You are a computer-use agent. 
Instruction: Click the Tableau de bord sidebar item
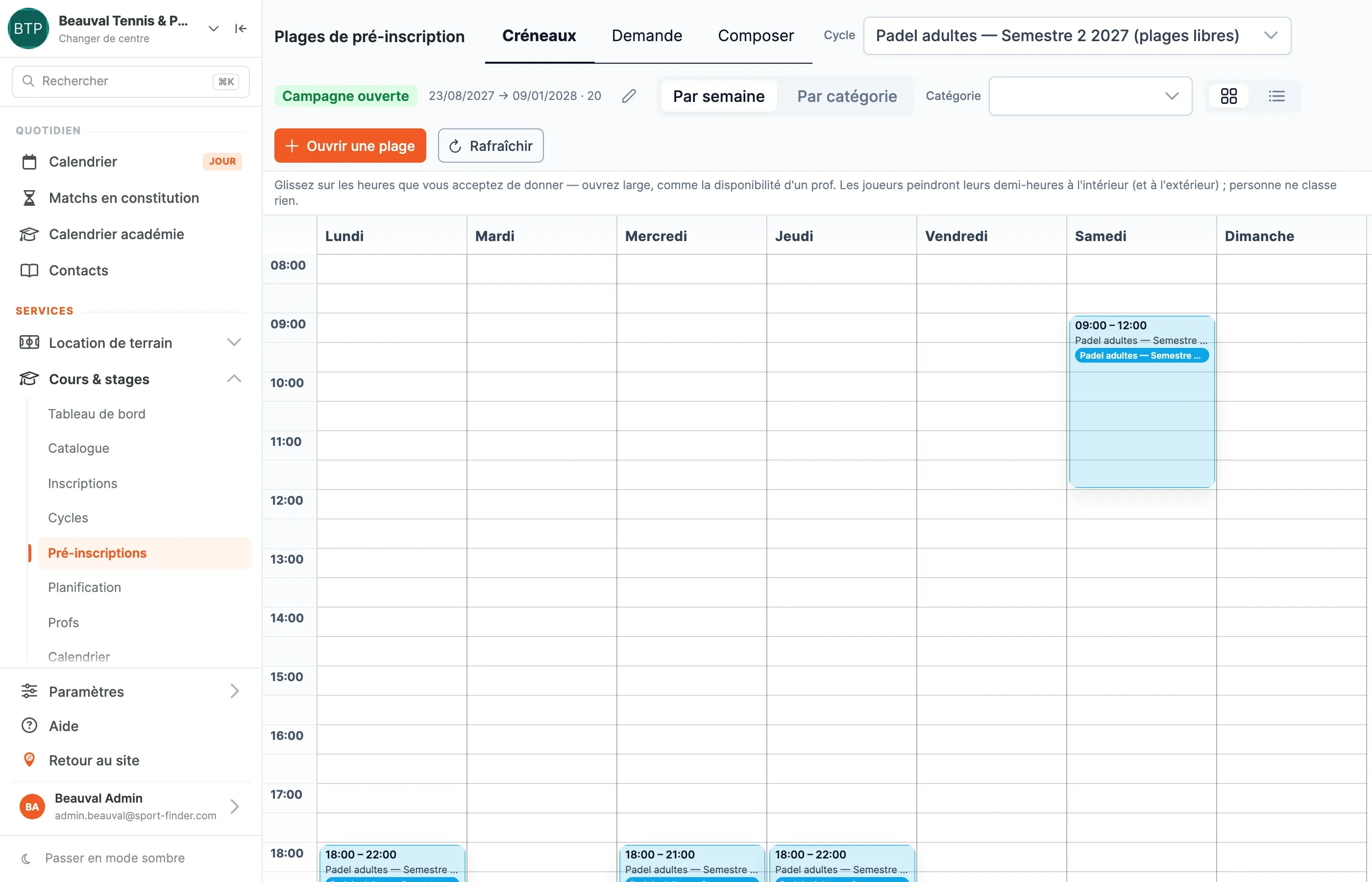(97, 414)
